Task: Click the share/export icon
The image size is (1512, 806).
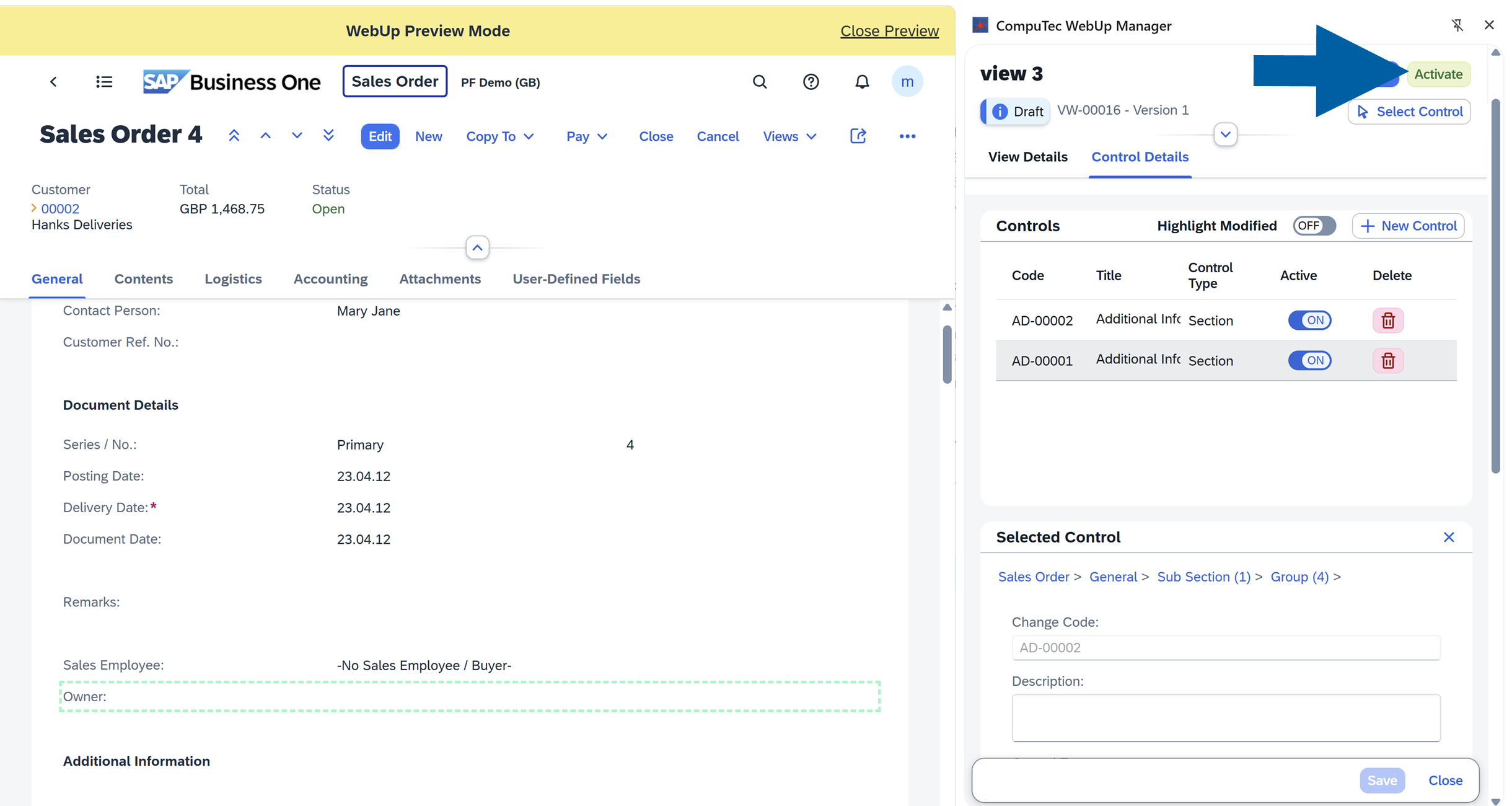Action: point(858,136)
